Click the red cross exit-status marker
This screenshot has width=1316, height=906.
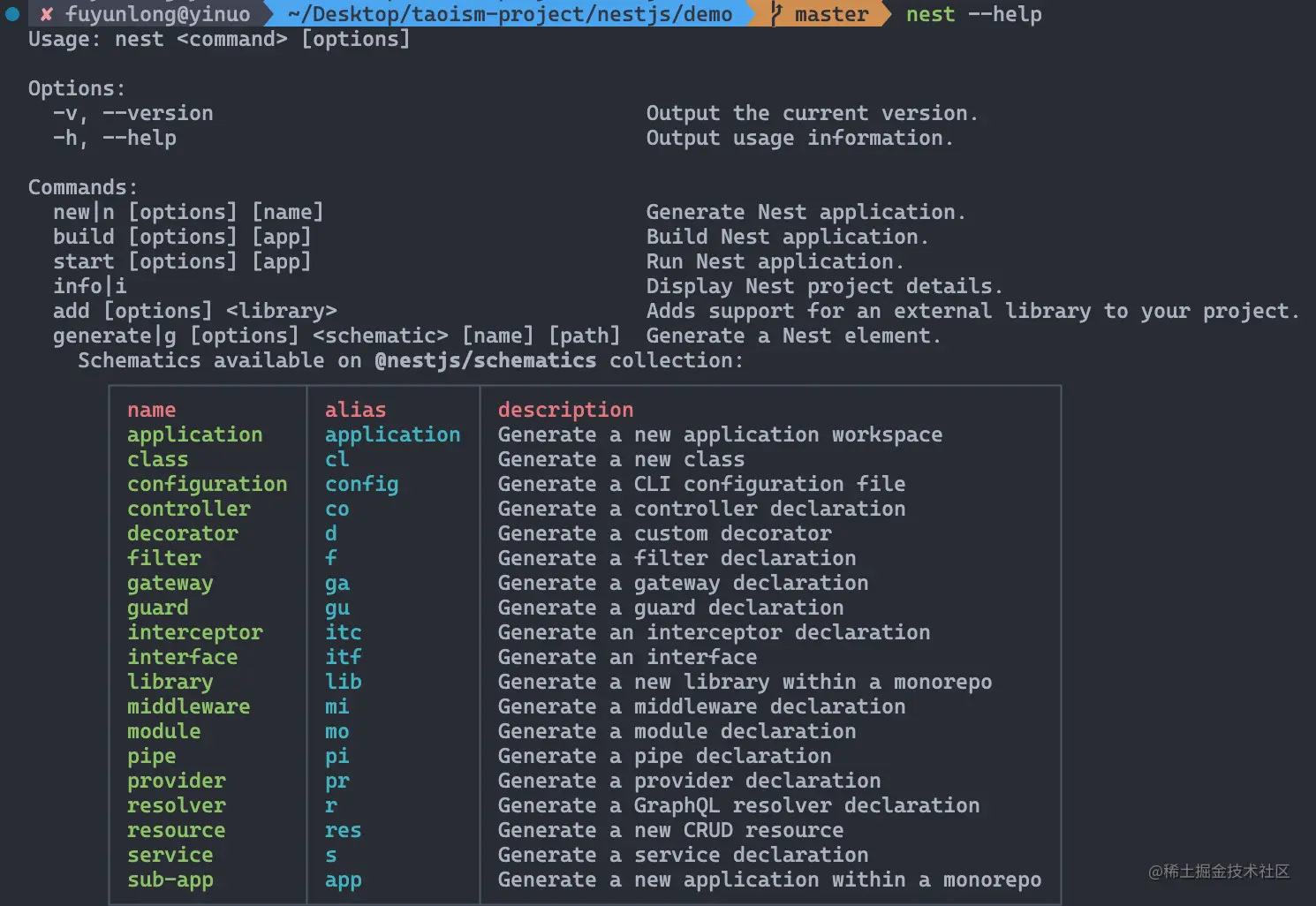point(46,14)
